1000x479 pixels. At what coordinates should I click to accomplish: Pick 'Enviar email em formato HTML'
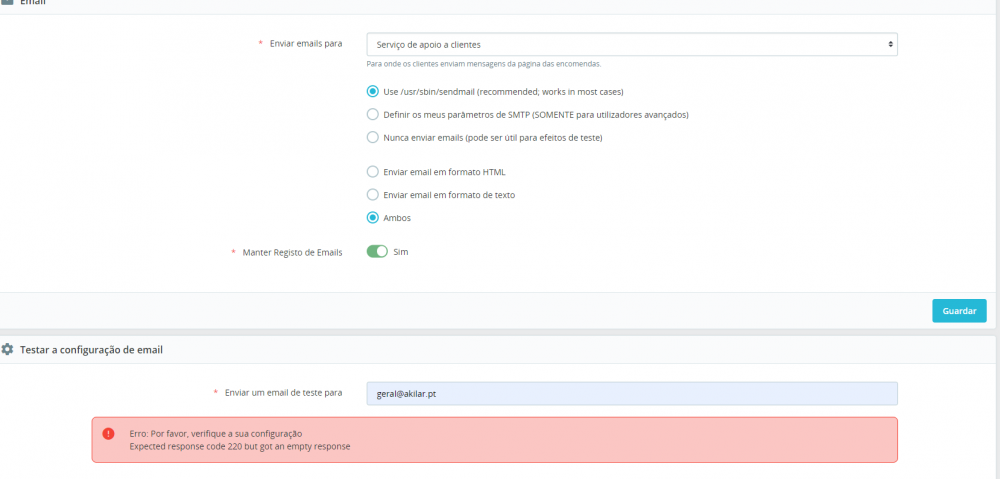(373, 171)
